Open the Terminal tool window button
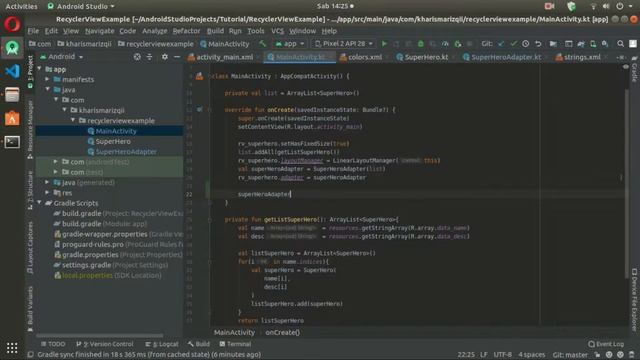Viewport: 640px width, 360px height. click(x=235, y=344)
